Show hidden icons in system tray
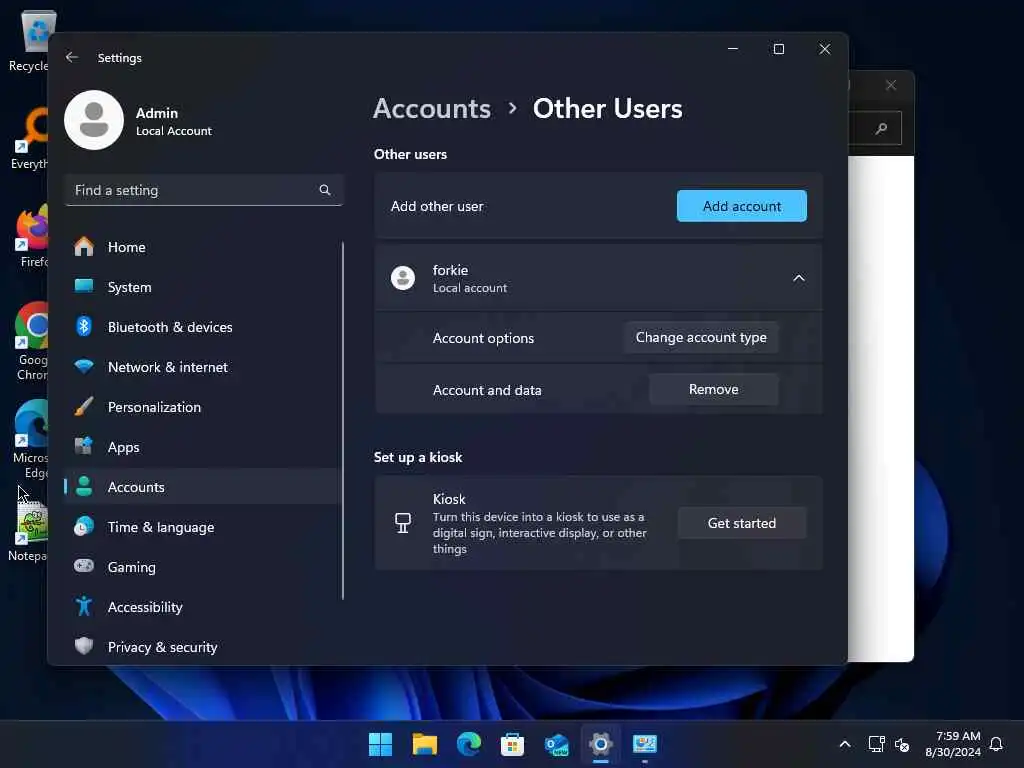Screen dimensions: 1024x768 pos(844,744)
